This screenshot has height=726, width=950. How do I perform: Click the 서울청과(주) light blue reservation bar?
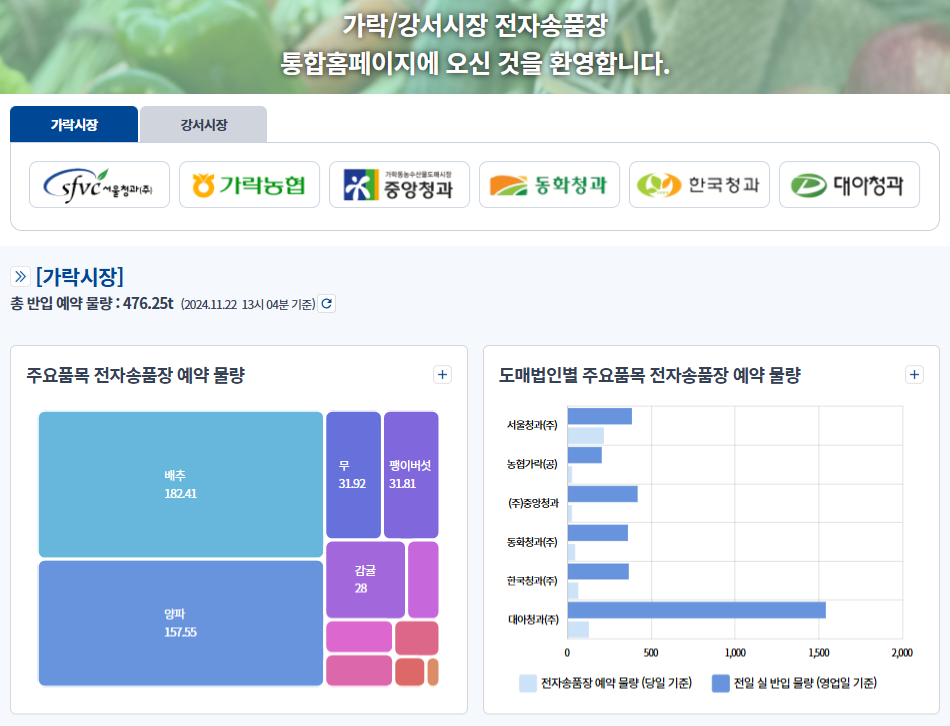click(586, 436)
